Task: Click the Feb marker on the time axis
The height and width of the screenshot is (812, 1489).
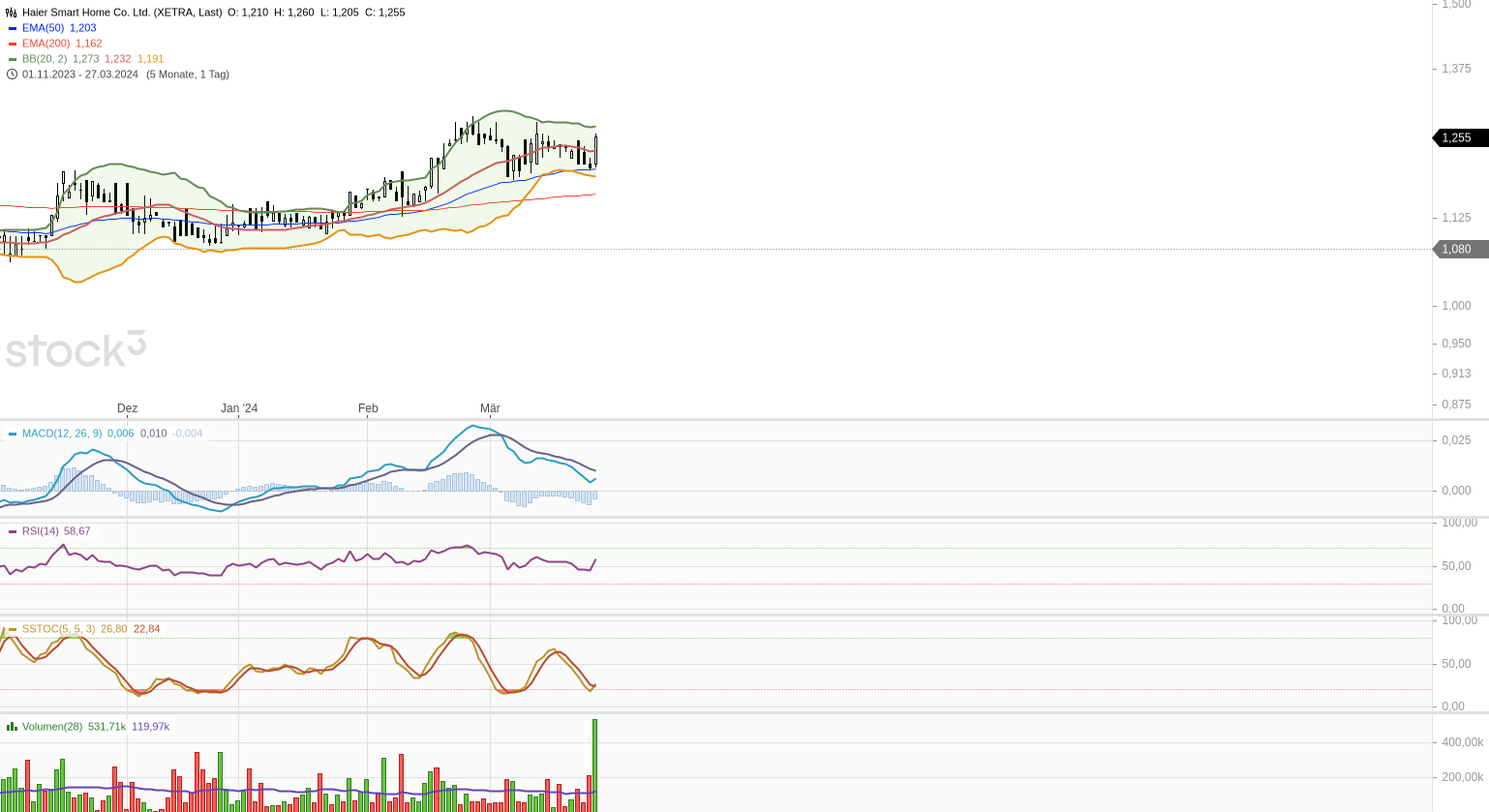Action: point(368,408)
